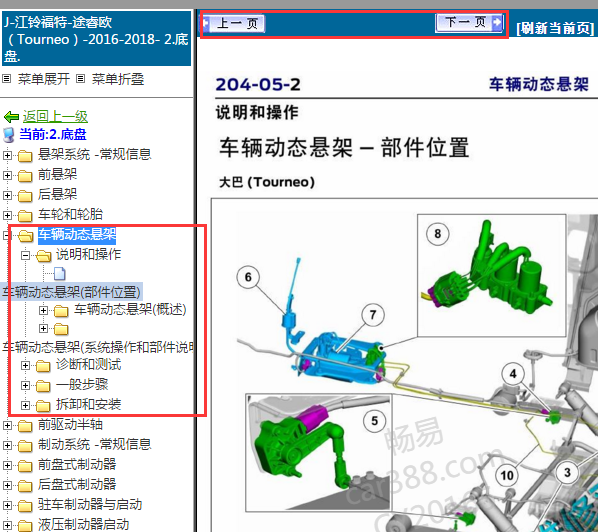Select the 悬架系统 -常规信息 folder
598x532 pixels.
pos(94,154)
